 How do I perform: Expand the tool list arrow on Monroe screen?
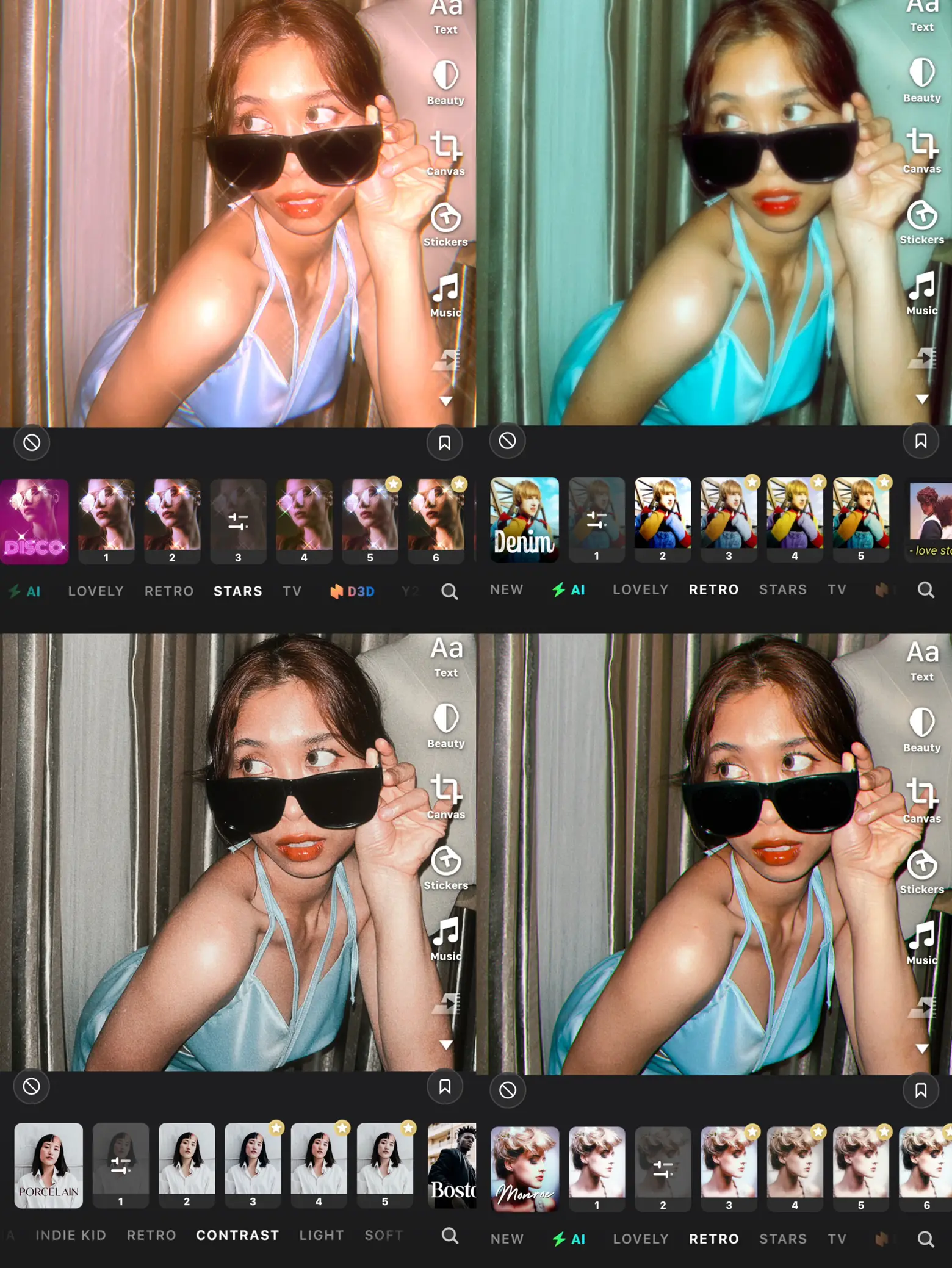coord(921,1048)
